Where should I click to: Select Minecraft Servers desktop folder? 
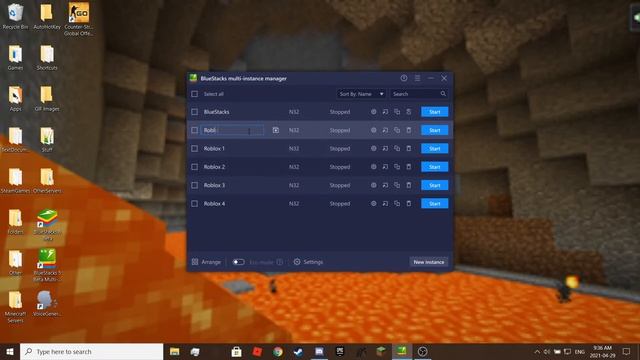coord(15,307)
